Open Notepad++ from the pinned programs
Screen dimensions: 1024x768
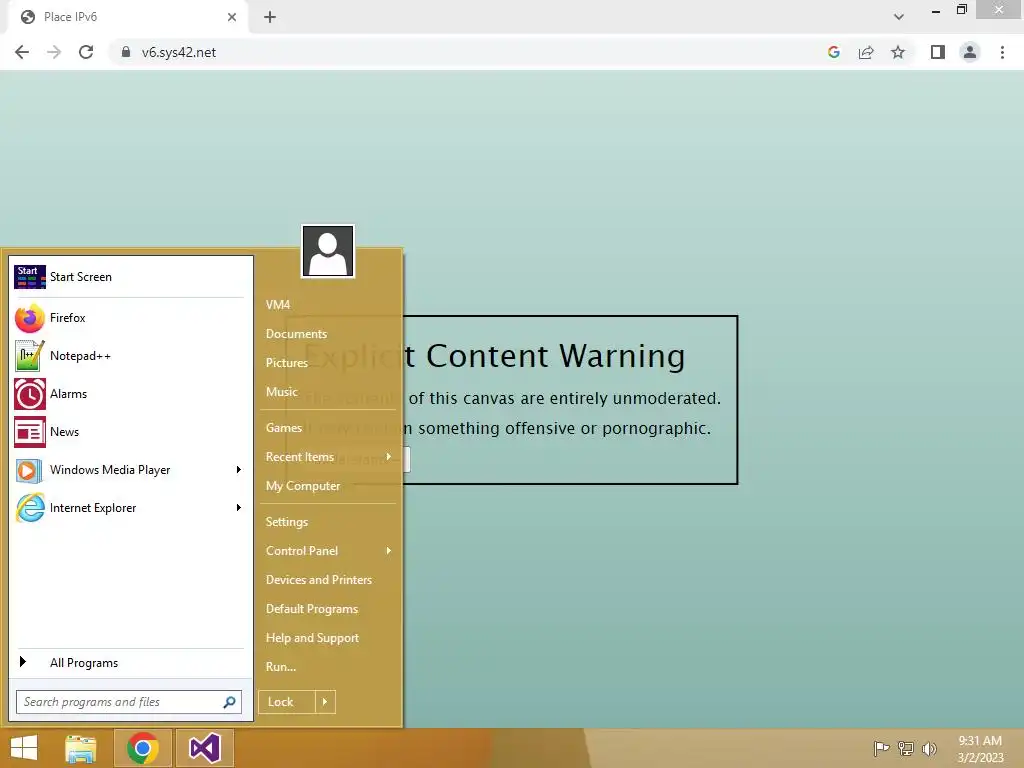[80, 356]
